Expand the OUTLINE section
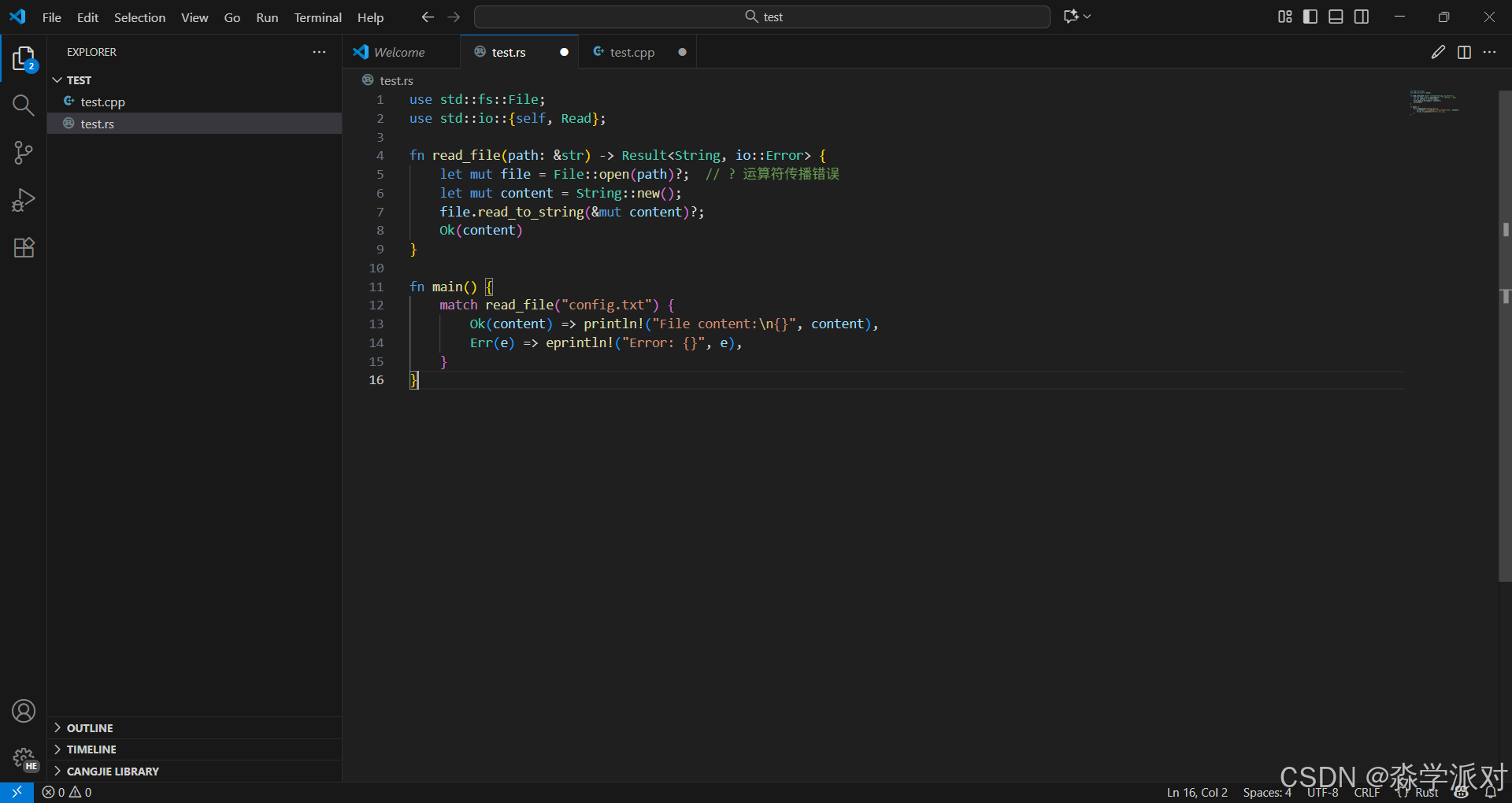Image resolution: width=1512 pixels, height=803 pixels. 195,728
